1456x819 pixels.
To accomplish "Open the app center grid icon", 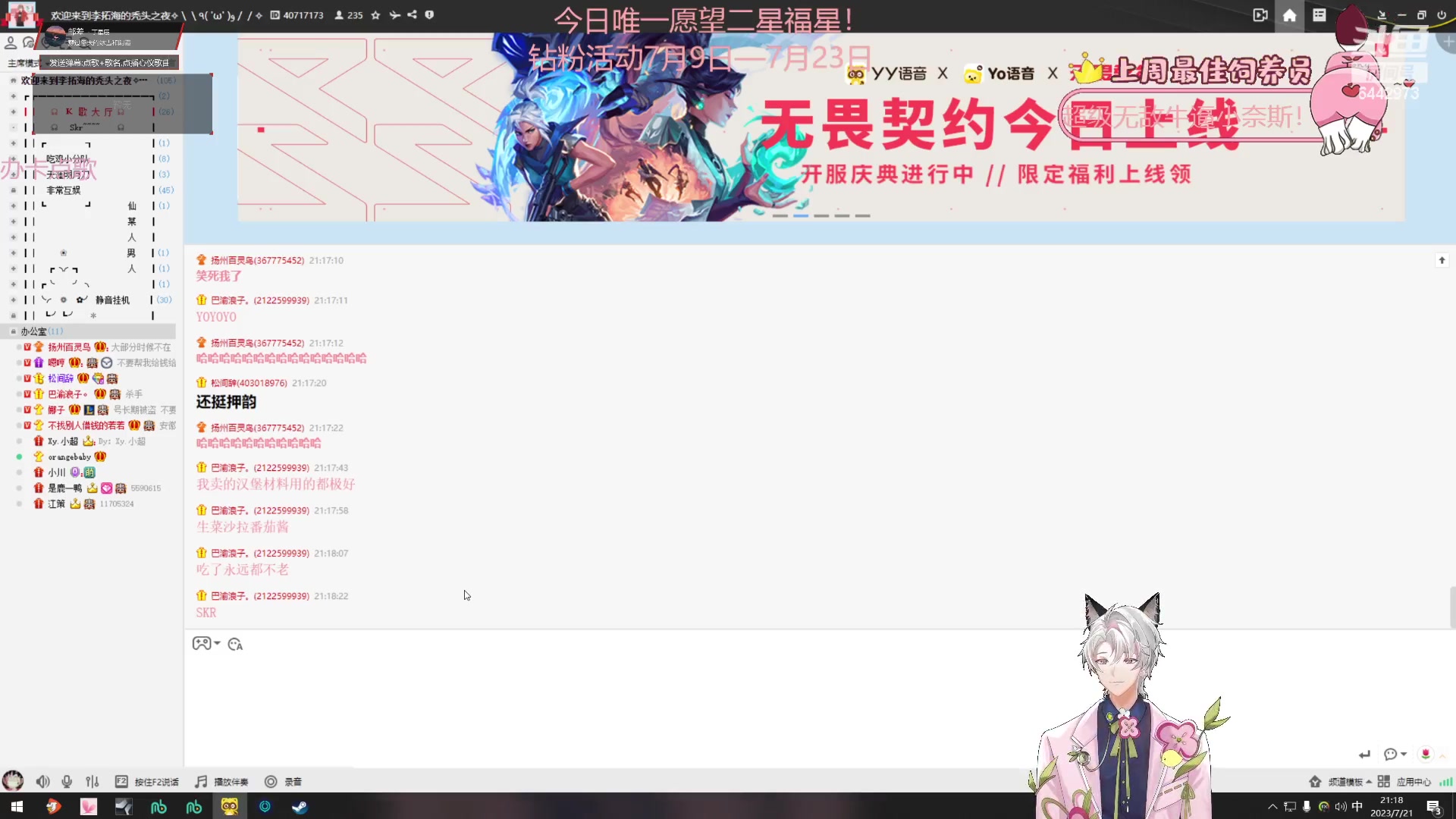I will [x=1384, y=782].
